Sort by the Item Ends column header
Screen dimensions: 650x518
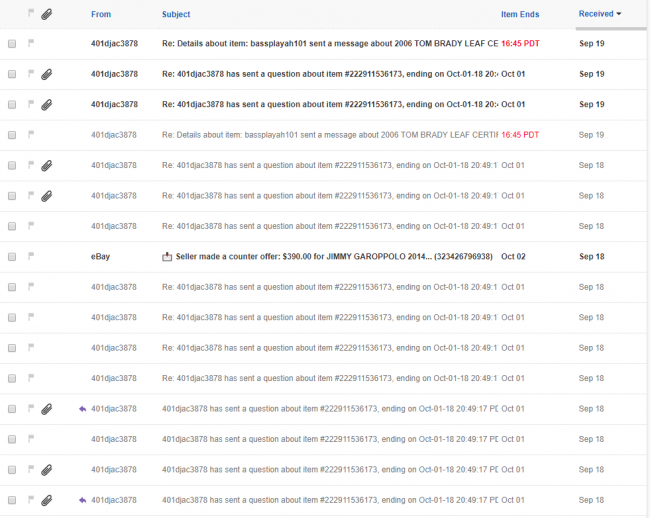[520, 14]
